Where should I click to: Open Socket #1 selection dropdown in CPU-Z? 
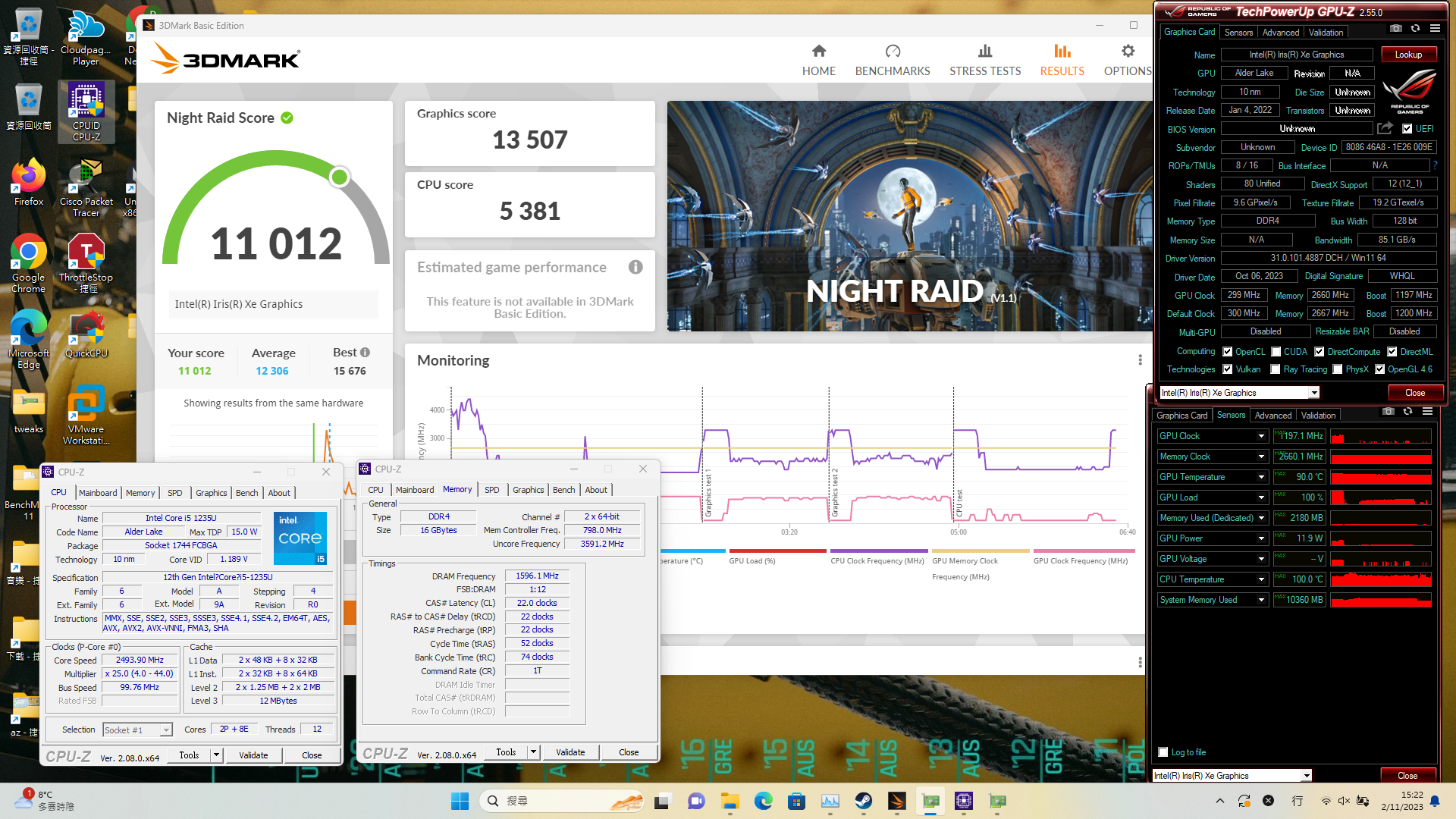pos(166,730)
